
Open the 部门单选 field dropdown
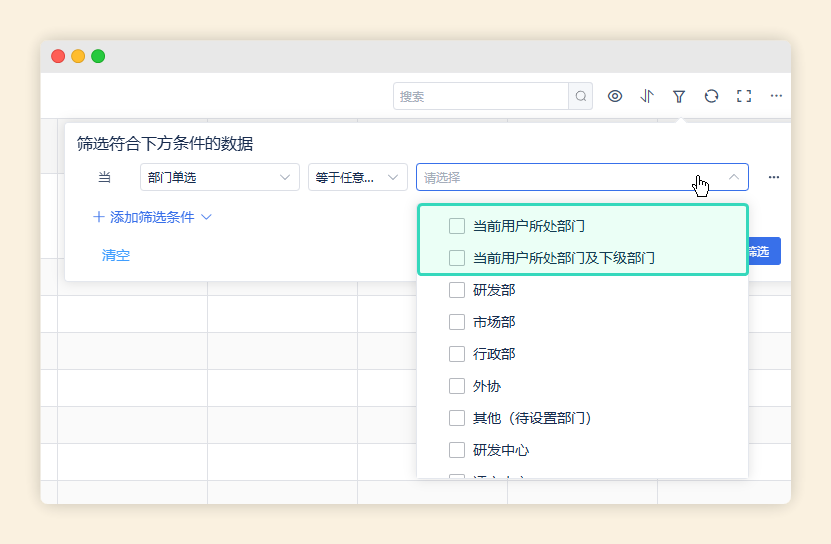(220, 177)
